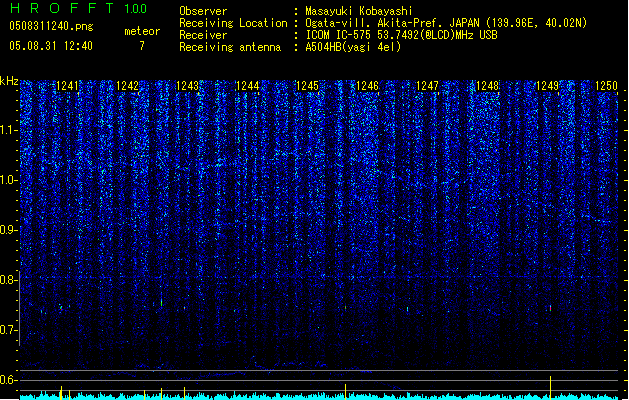This screenshot has width=629, height=400.
Task: Click the 1246 time marker
Action: click(x=367, y=86)
